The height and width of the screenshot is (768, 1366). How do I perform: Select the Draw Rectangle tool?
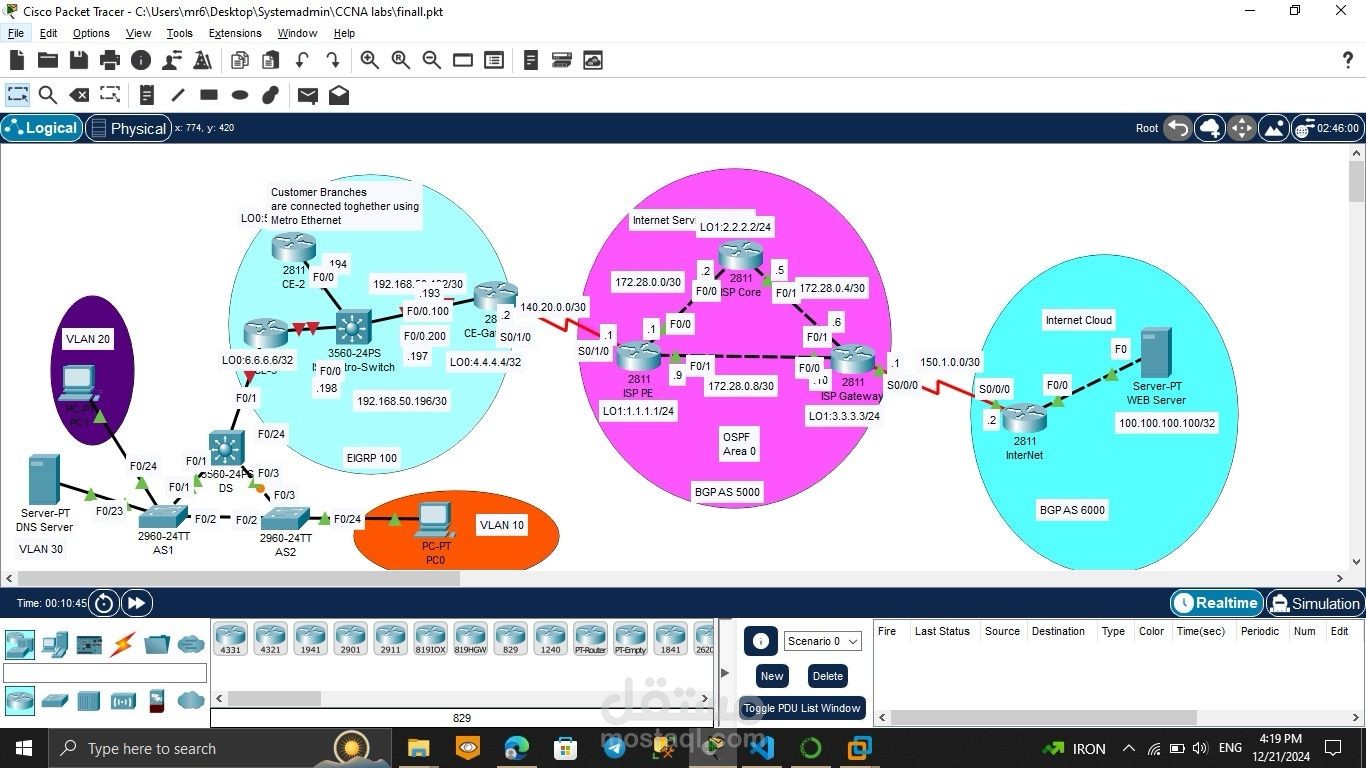click(x=209, y=95)
